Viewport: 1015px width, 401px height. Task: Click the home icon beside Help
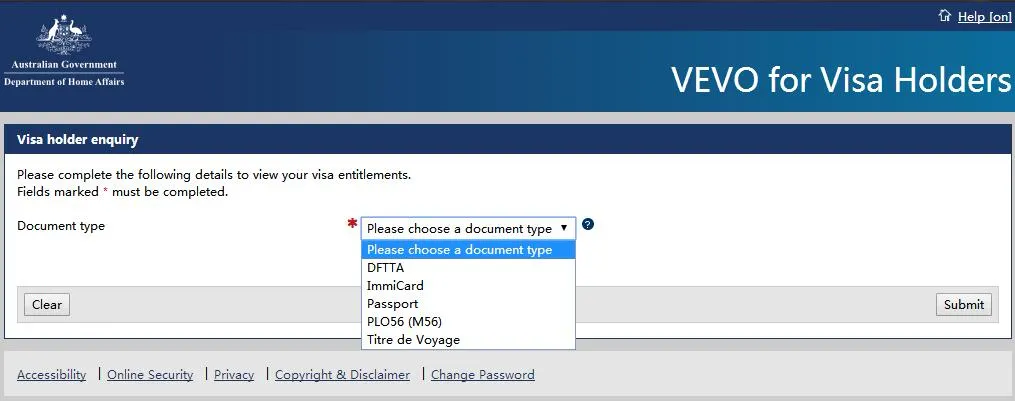[943, 16]
